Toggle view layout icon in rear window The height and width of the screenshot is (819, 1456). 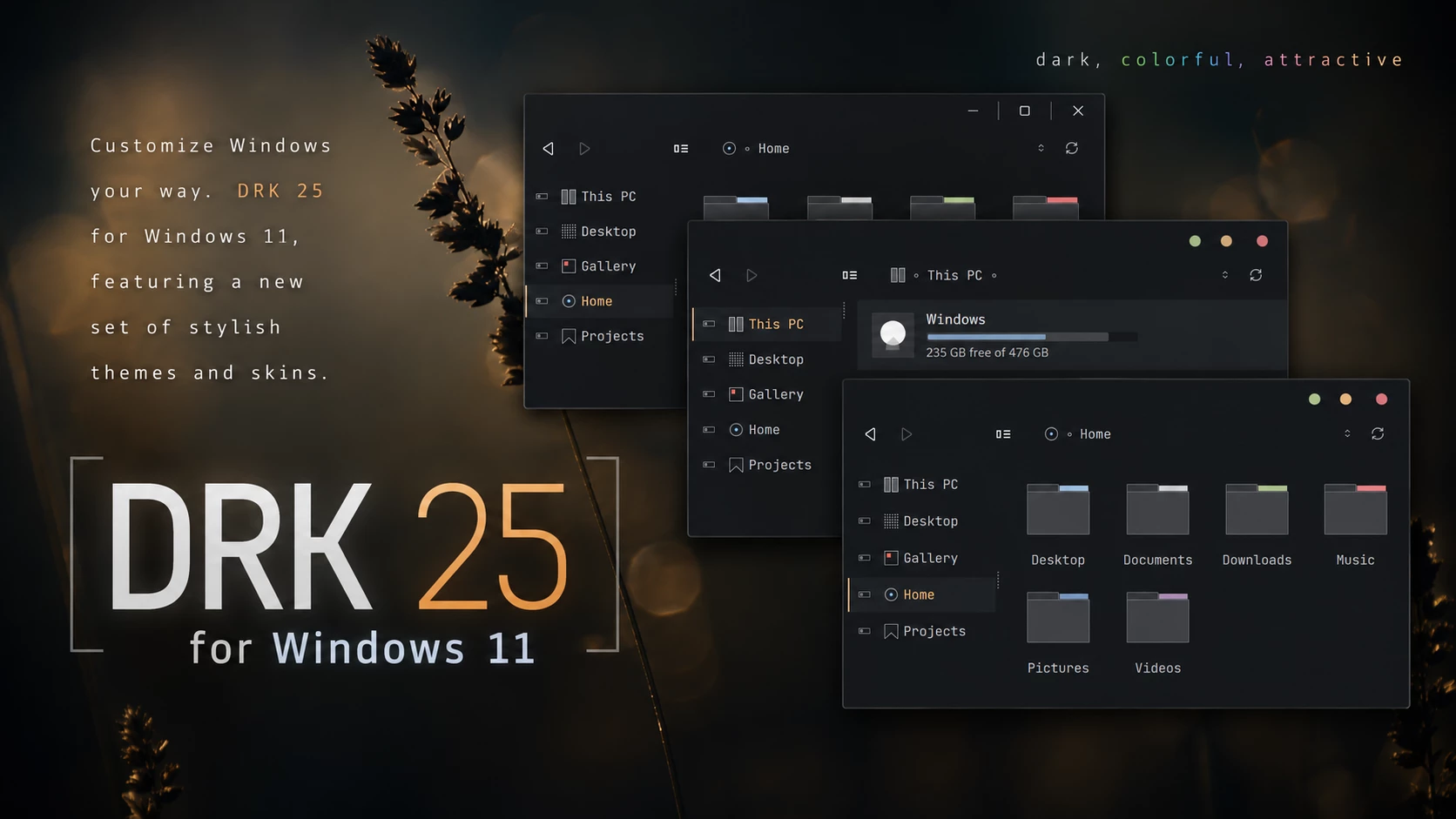click(681, 149)
